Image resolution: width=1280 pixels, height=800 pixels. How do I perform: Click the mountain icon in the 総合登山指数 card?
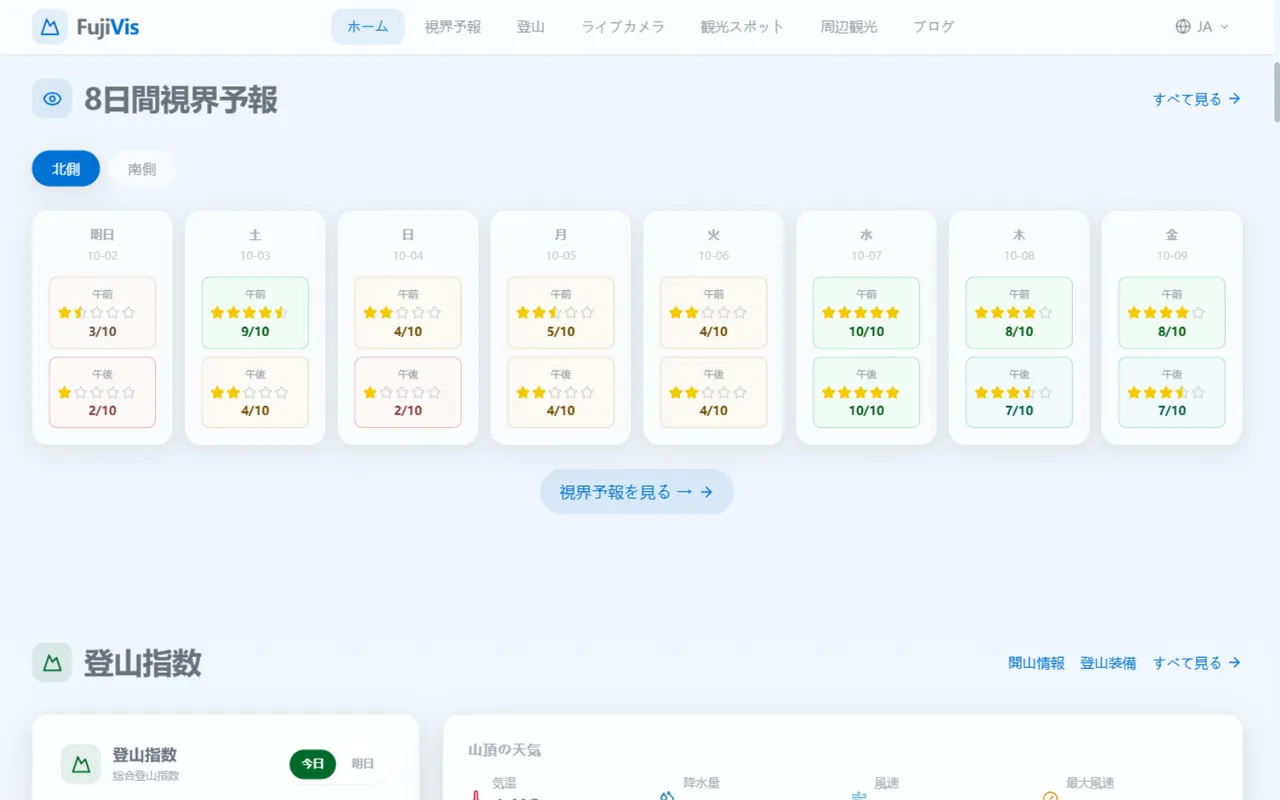click(80, 764)
